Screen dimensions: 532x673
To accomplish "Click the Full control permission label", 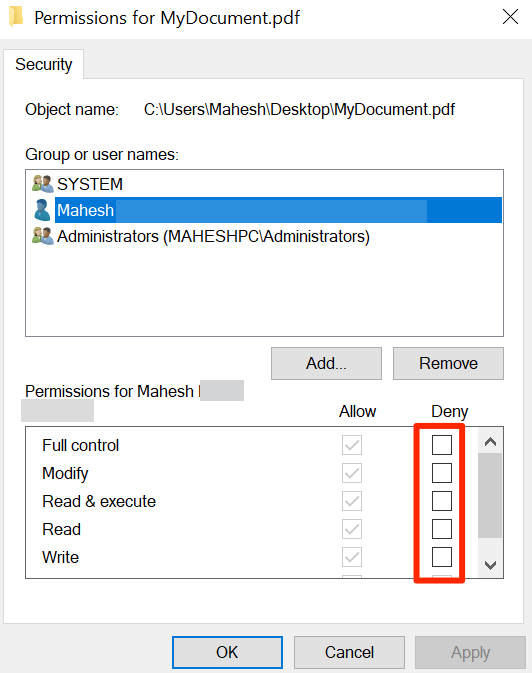I will [80, 446].
